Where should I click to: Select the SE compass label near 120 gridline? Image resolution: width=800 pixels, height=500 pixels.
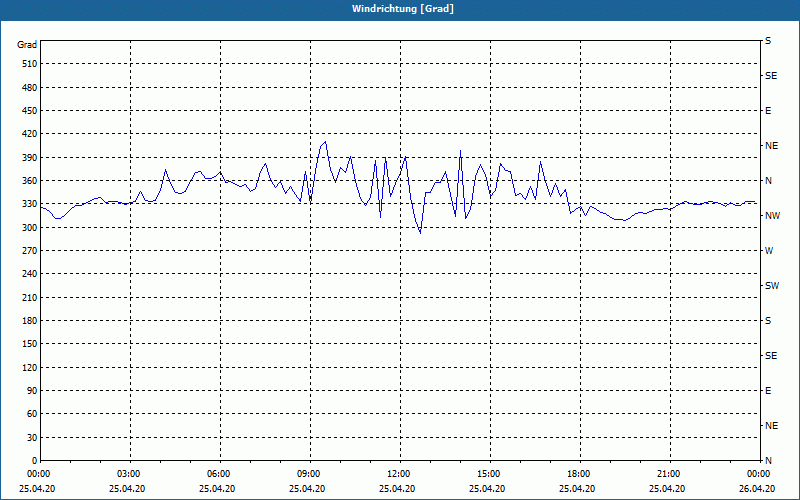point(771,356)
